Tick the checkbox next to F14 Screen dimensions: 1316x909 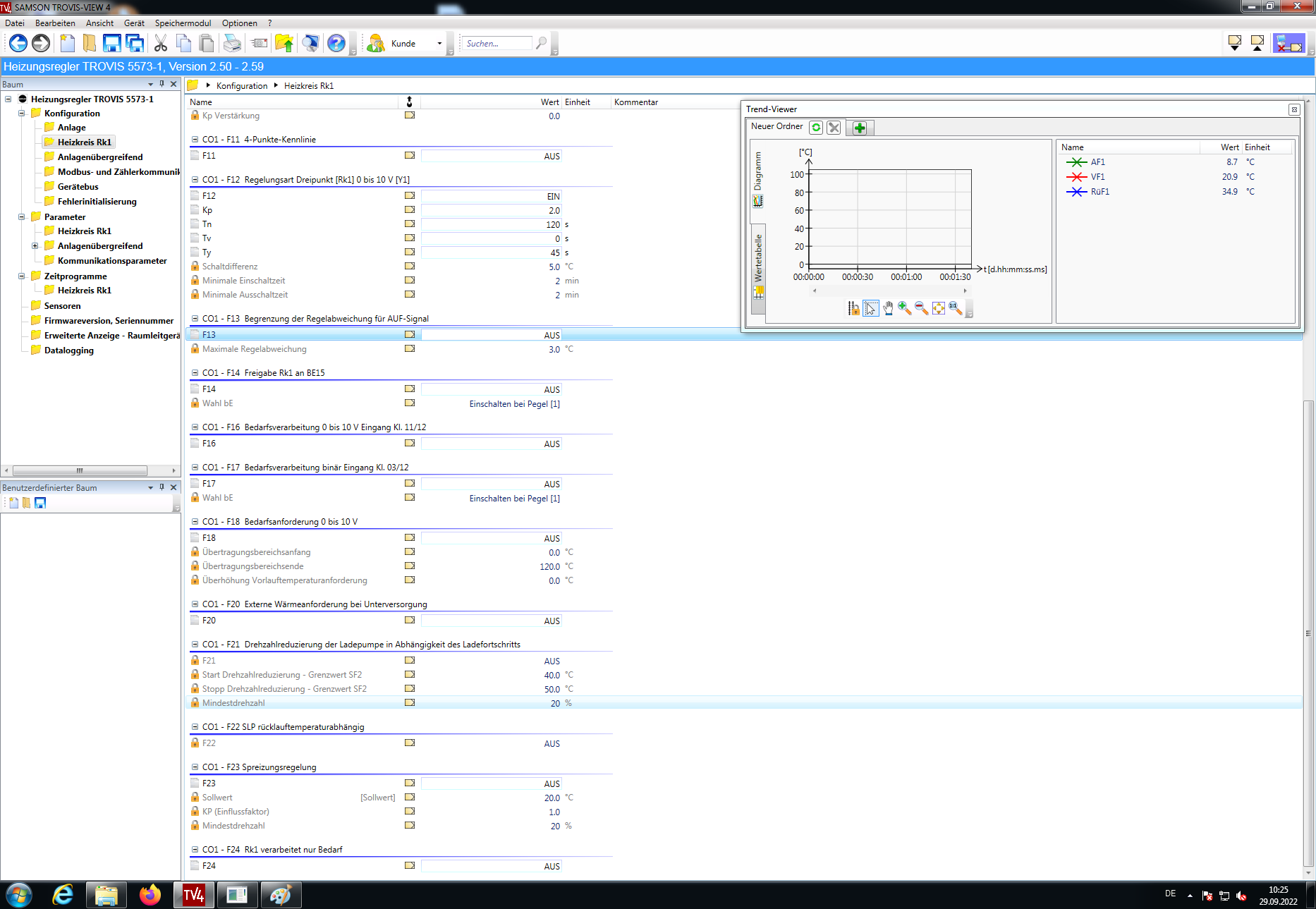[195, 389]
